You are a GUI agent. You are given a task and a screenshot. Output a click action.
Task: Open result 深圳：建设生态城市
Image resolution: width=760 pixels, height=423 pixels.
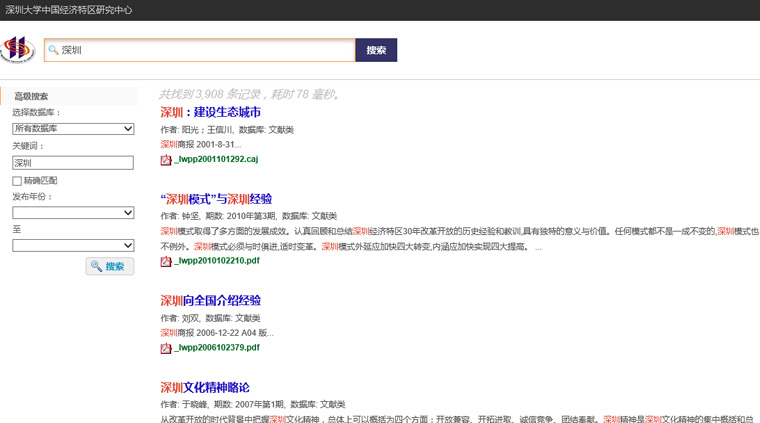coord(210,112)
